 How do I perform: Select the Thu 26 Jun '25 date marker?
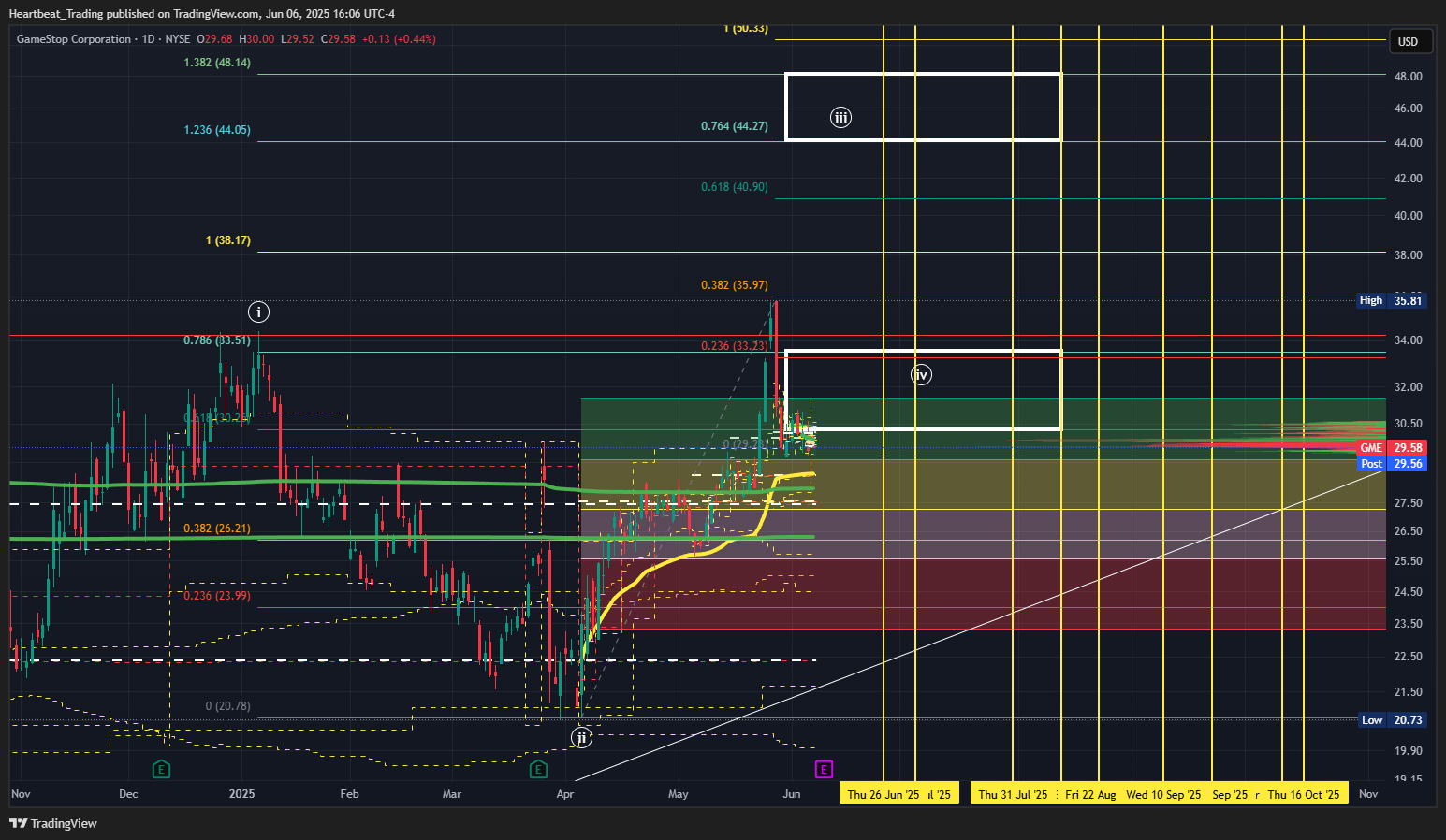883,794
